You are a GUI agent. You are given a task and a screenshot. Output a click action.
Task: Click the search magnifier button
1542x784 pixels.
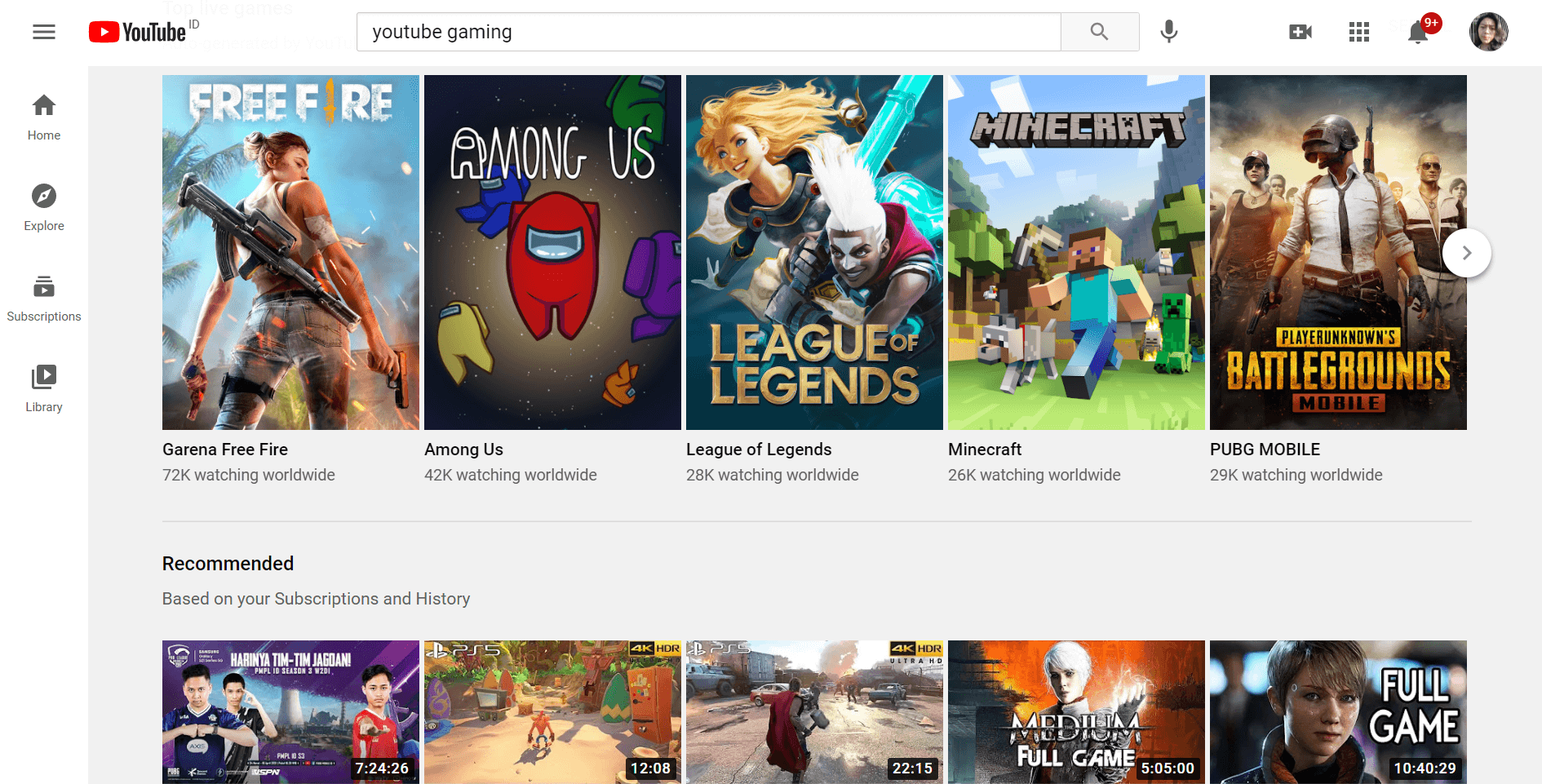point(1099,32)
